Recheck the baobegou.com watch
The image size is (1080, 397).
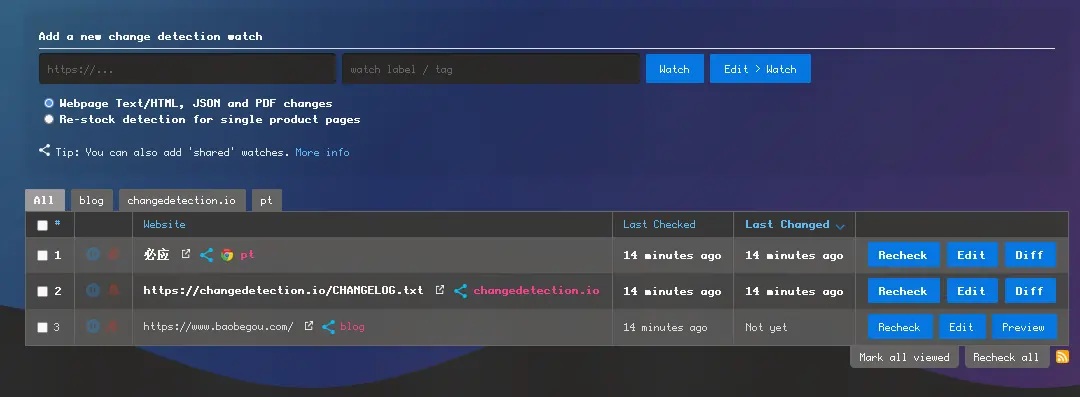(900, 327)
